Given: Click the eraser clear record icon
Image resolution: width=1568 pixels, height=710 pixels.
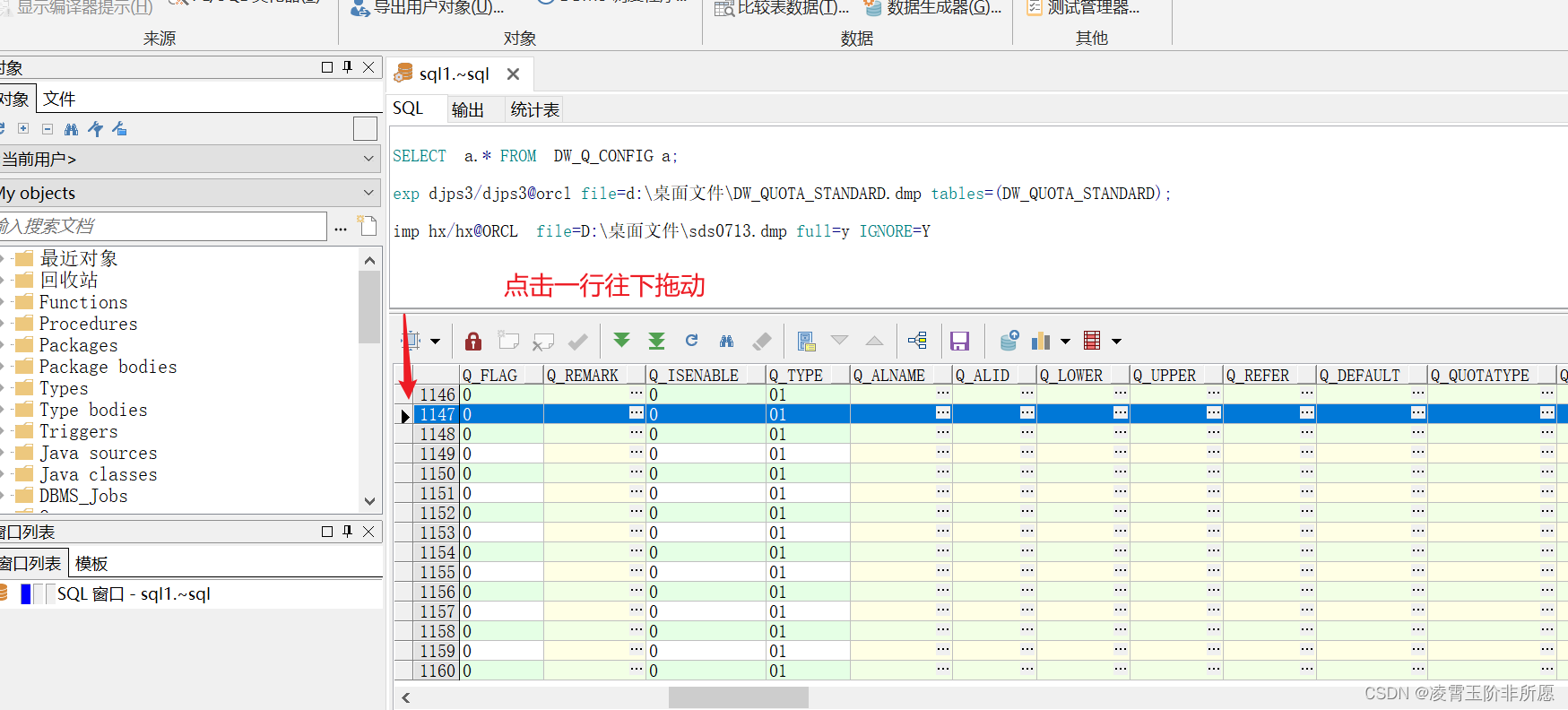Looking at the screenshot, I should (x=762, y=341).
